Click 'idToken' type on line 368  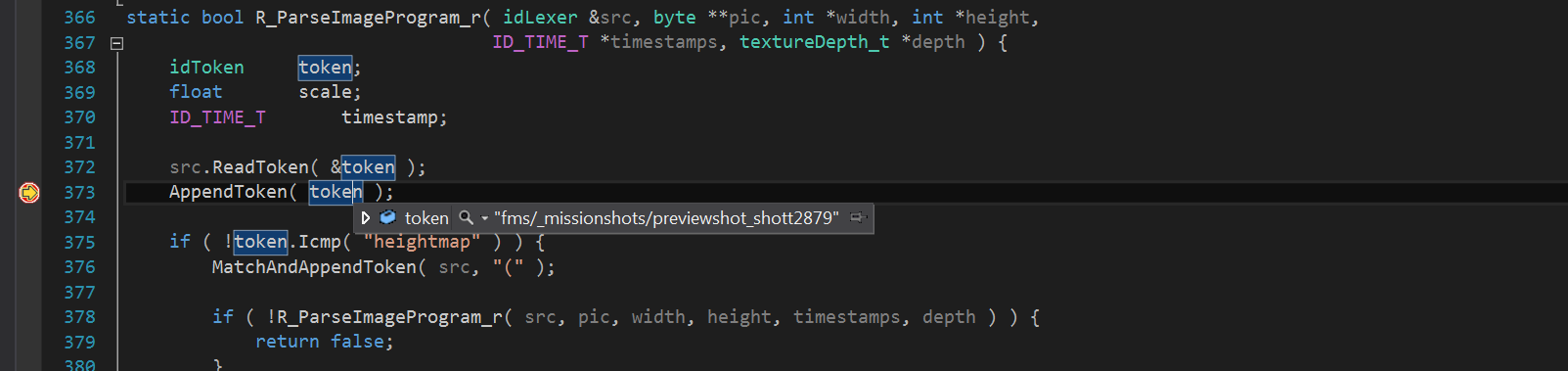click(x=206, y=68)
